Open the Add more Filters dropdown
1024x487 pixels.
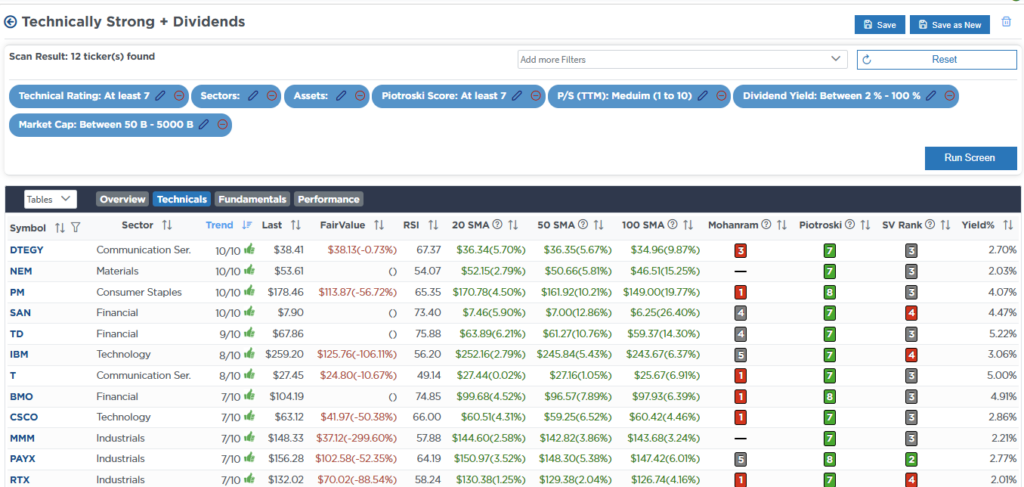[683, 60]
